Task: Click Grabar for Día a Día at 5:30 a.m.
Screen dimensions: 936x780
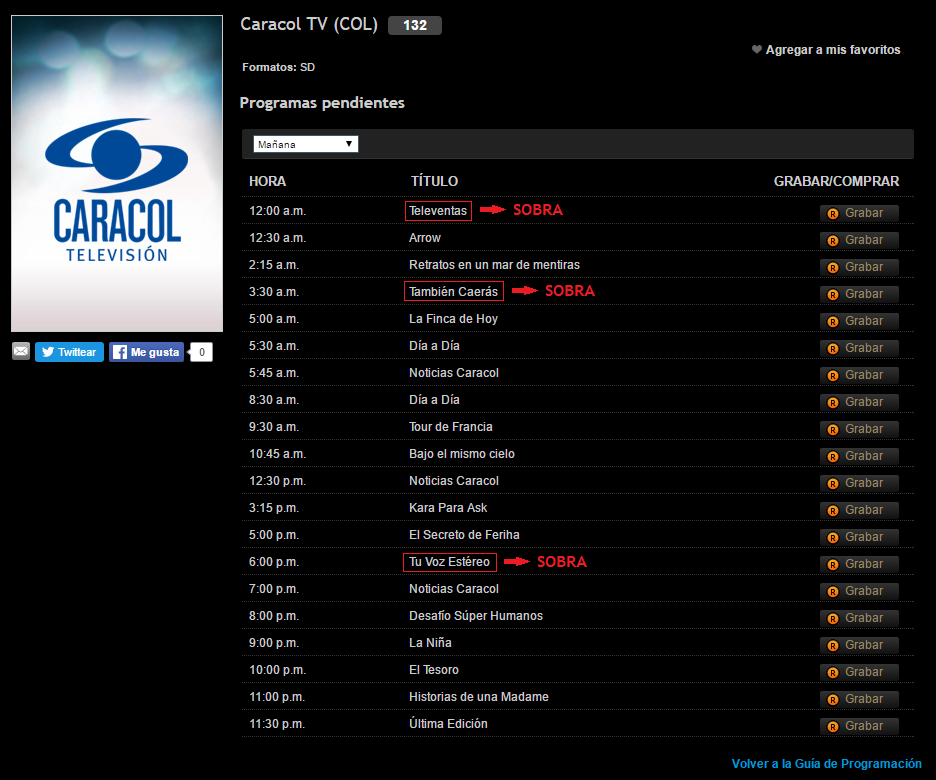Action: pyautogui.click(x=859, y=348)
